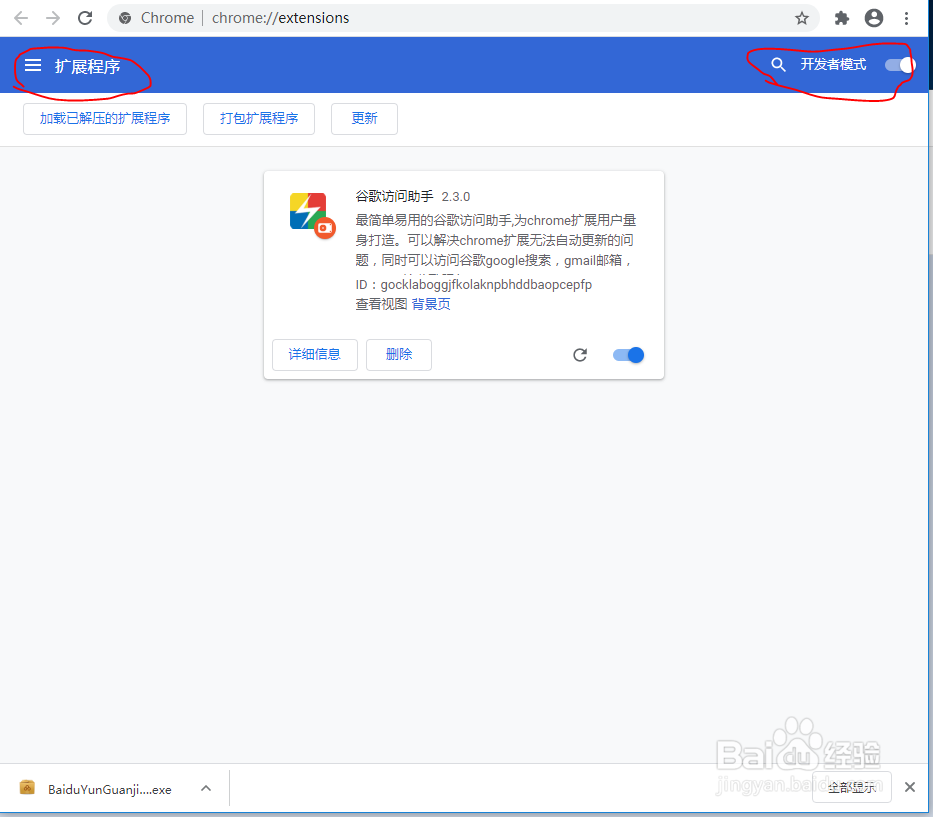Click 打包扩展程序 button

click(x=259, y=118)
